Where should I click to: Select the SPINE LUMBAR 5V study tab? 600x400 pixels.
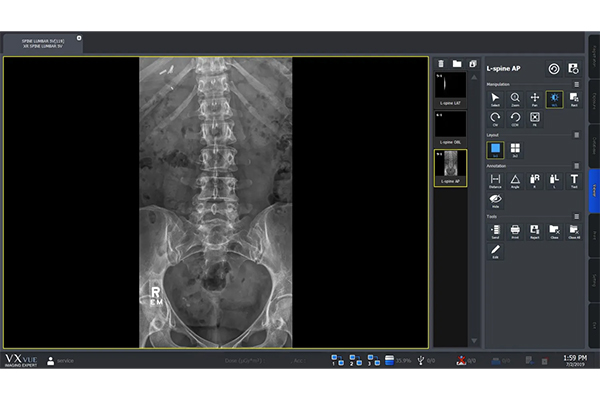coord(43,43)
